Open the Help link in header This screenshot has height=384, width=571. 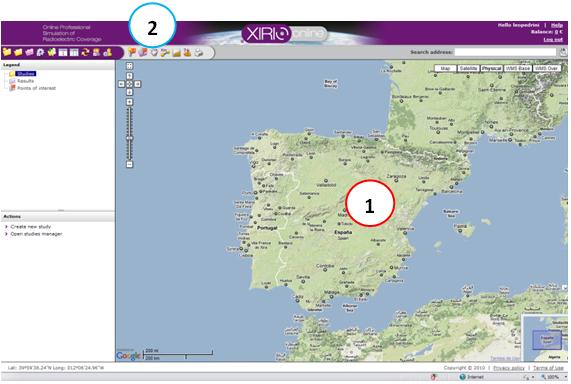pos(557,25)
